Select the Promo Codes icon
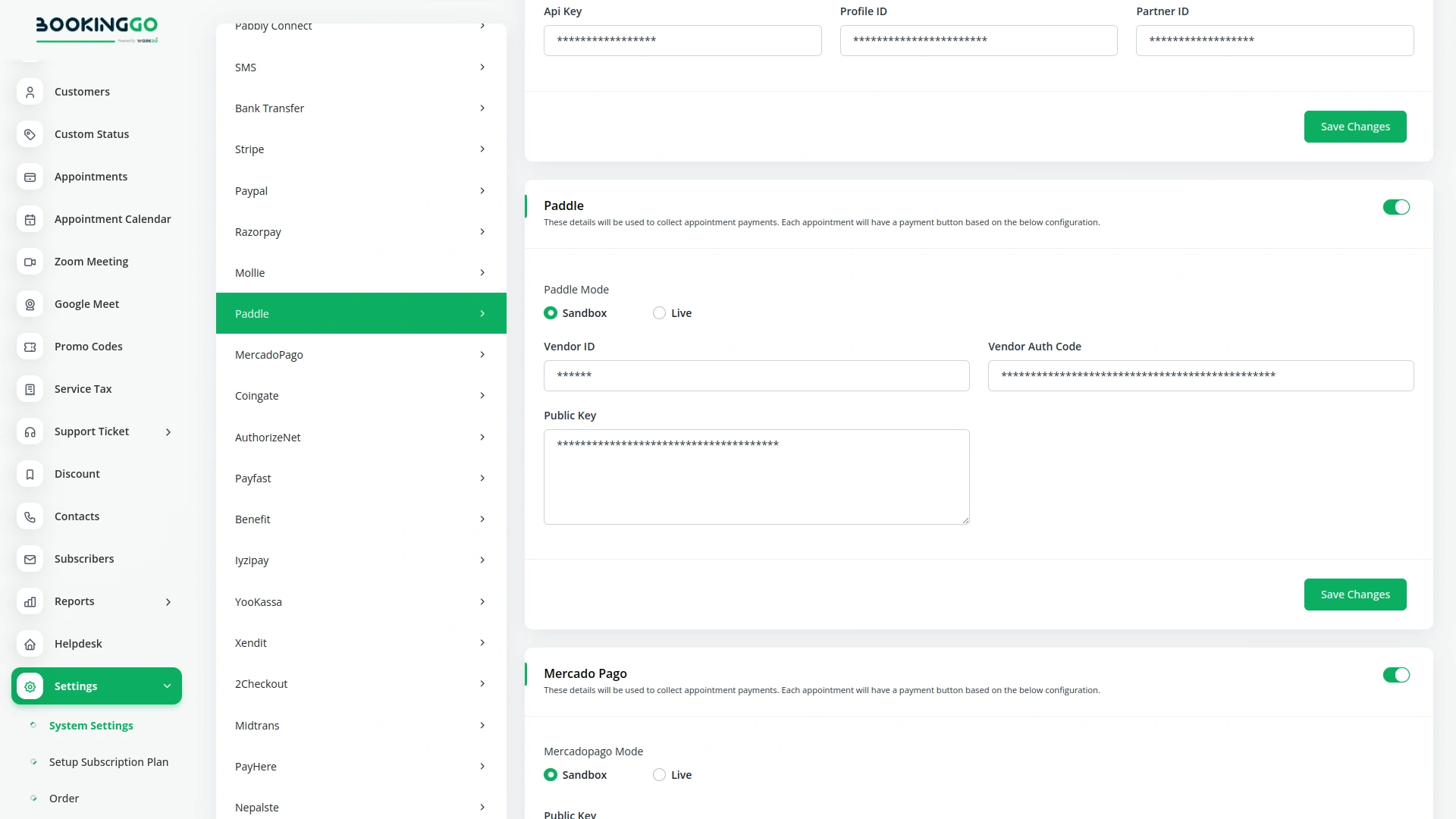Viewport: 1456px width, 819px height. [x=30, y=347]
